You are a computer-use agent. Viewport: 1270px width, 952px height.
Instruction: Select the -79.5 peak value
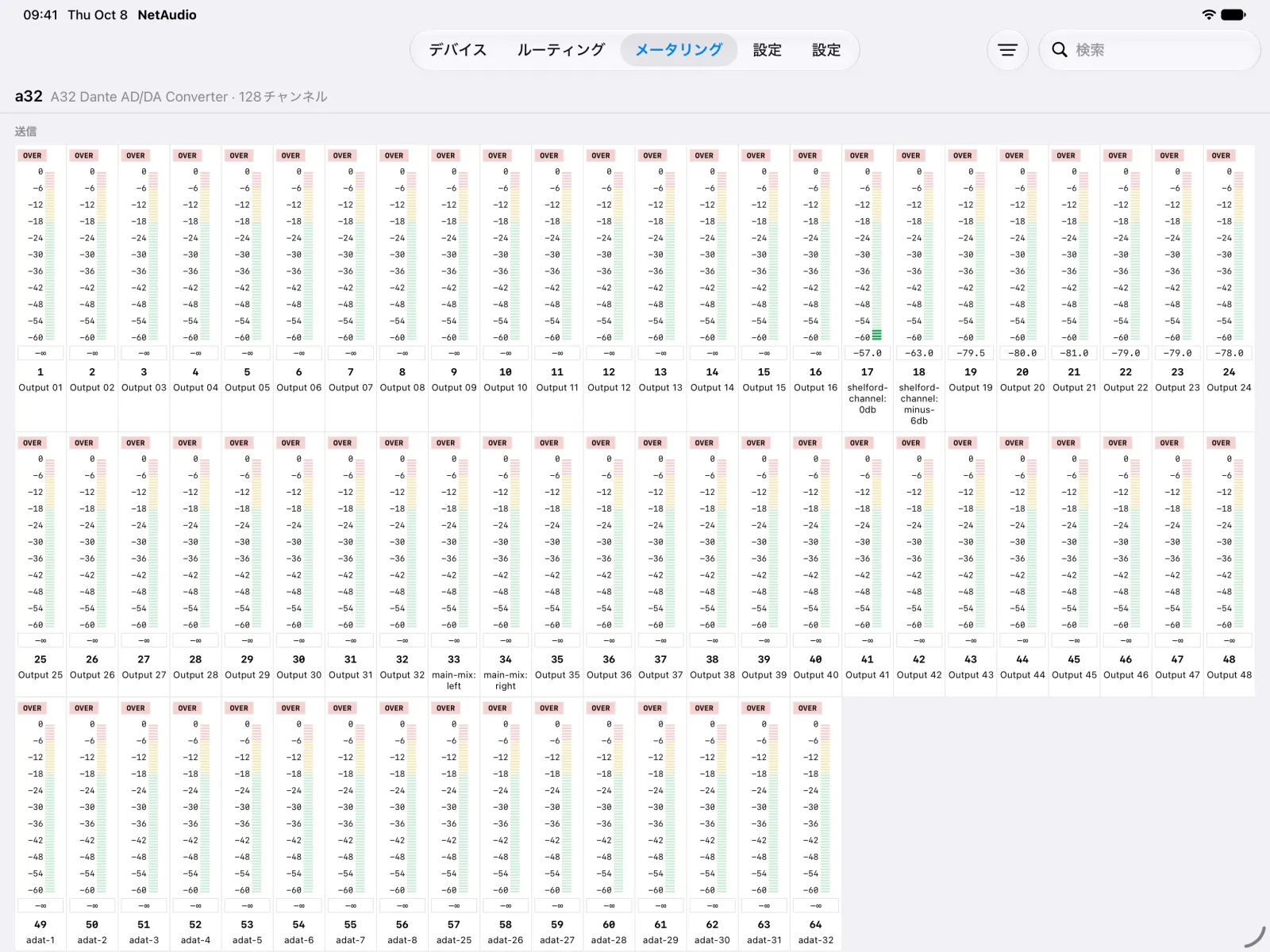click(x=971, y=353)
